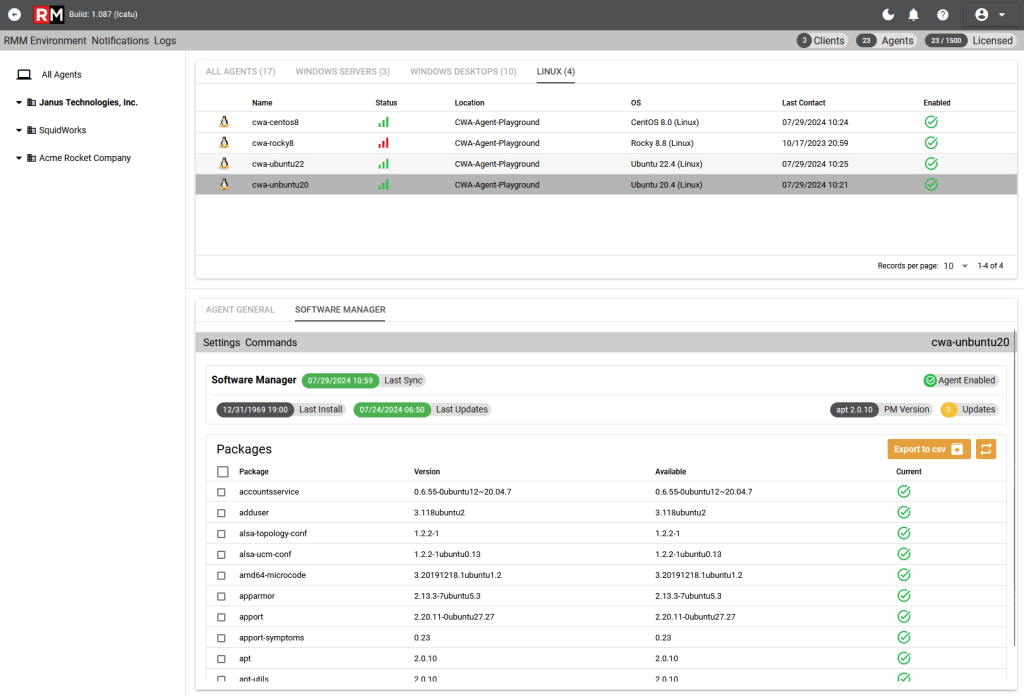Check the alsa-ucm-conf package checkbox

click(221, 555)
